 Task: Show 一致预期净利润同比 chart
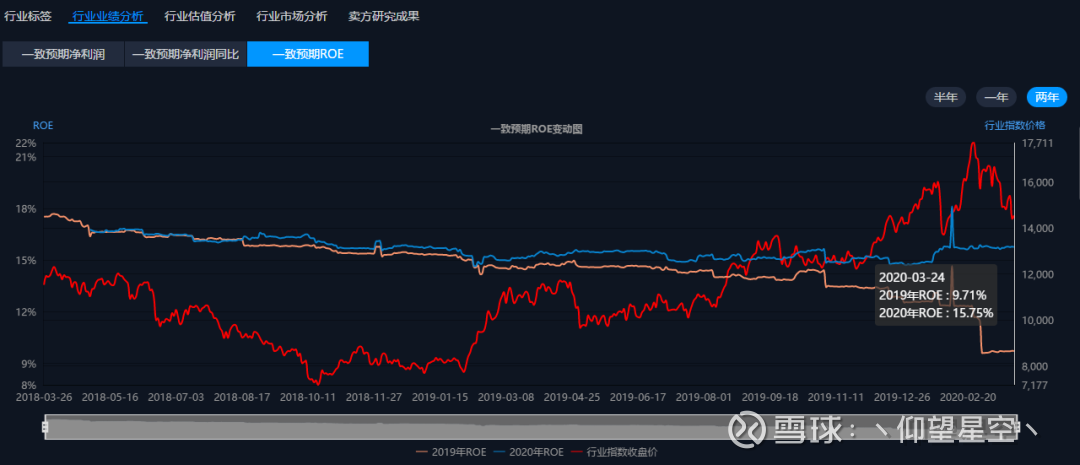click(185, 54)
